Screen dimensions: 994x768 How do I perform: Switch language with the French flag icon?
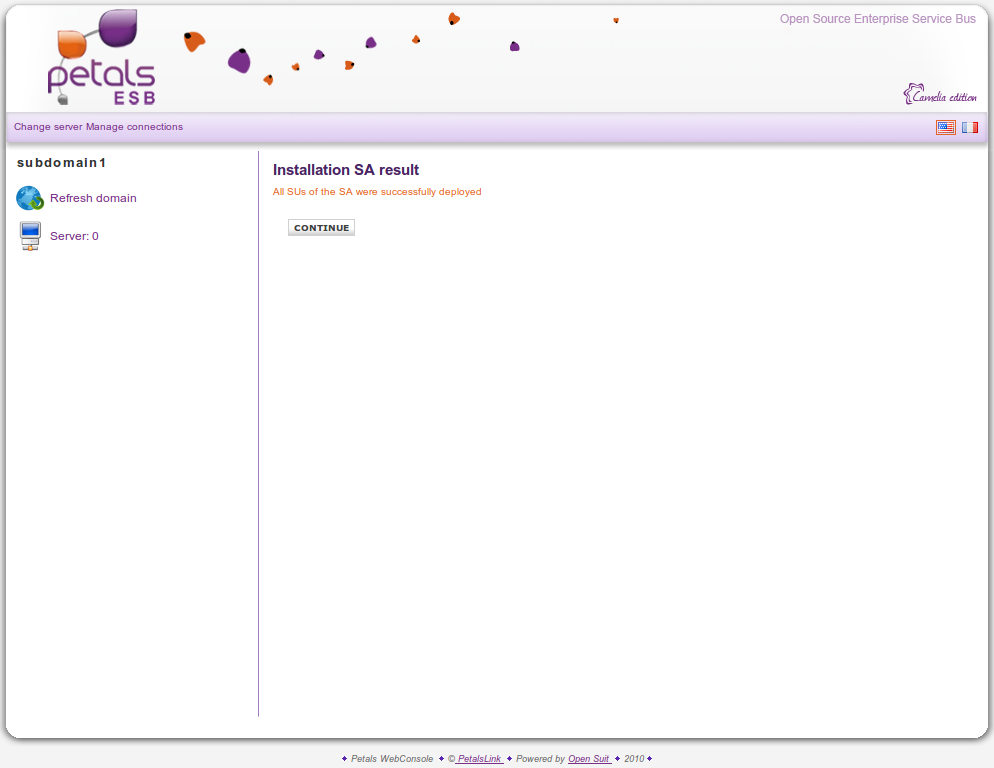tap(970, 127)
